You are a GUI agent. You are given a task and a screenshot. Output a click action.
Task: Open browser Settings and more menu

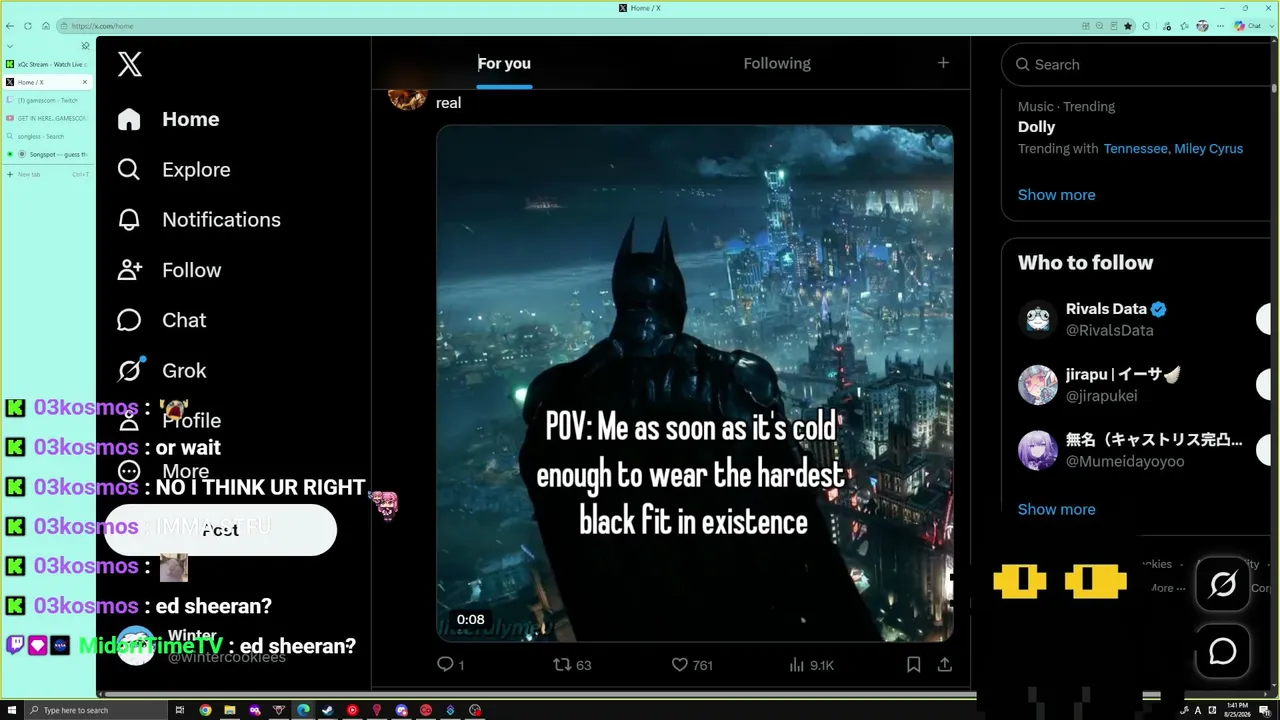(1219, 26)
